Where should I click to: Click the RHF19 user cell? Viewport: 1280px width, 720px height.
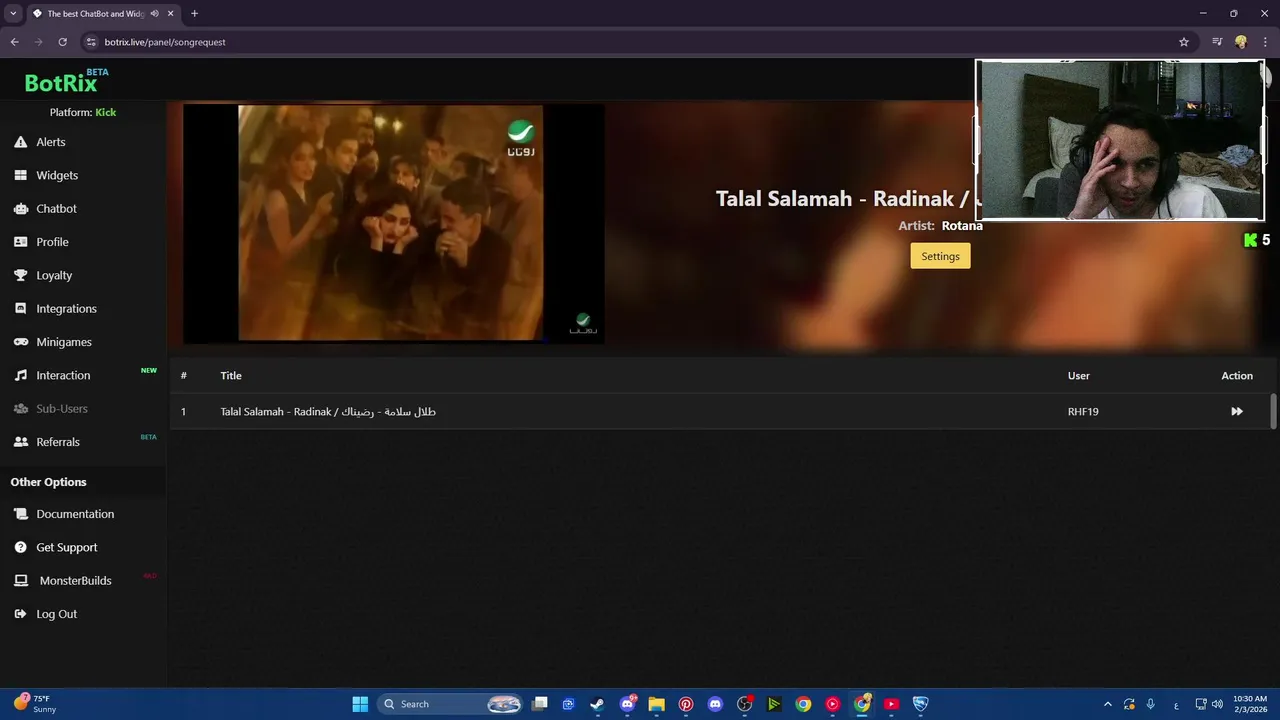point(1083,411)
